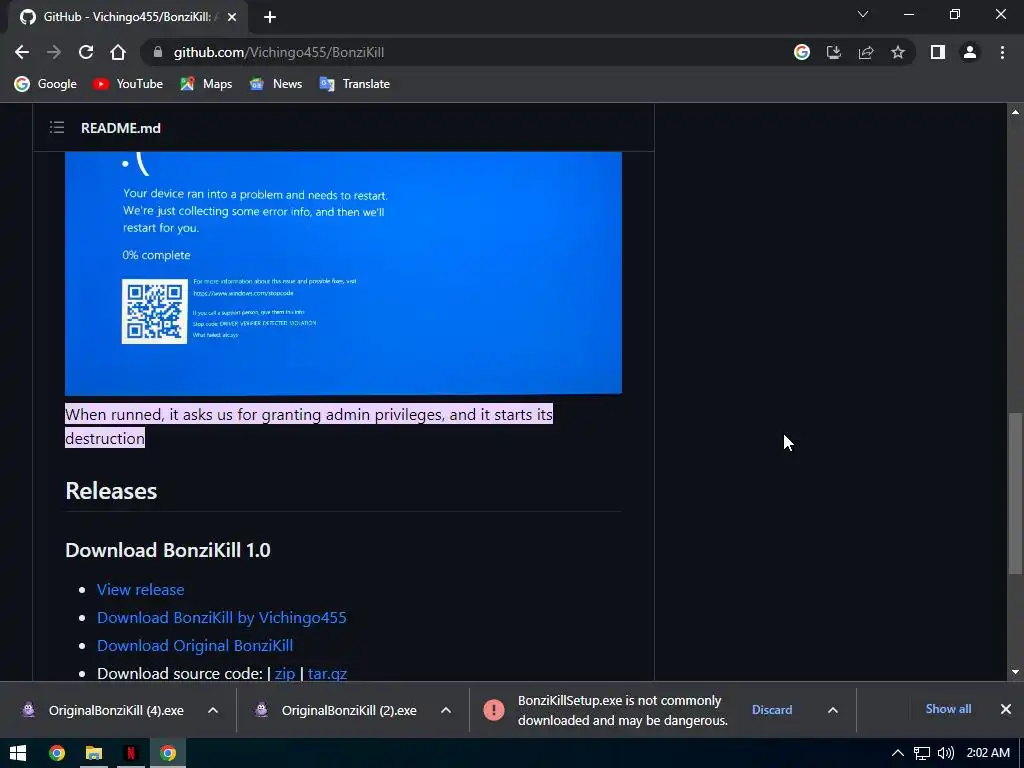Discard the BonziKillSetup.exe download
Viewport: 1024px width, 768px height.
click(x=772, y=710)
